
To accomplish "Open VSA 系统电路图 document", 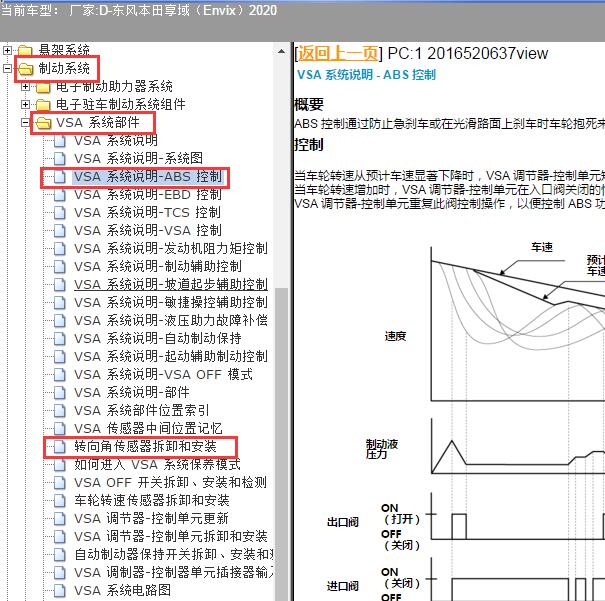I will click(123, 591).
